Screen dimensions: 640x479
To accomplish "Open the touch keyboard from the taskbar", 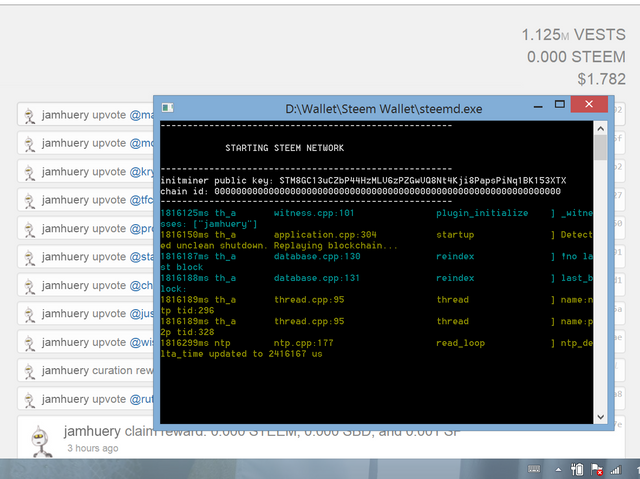I will (534, 469).
